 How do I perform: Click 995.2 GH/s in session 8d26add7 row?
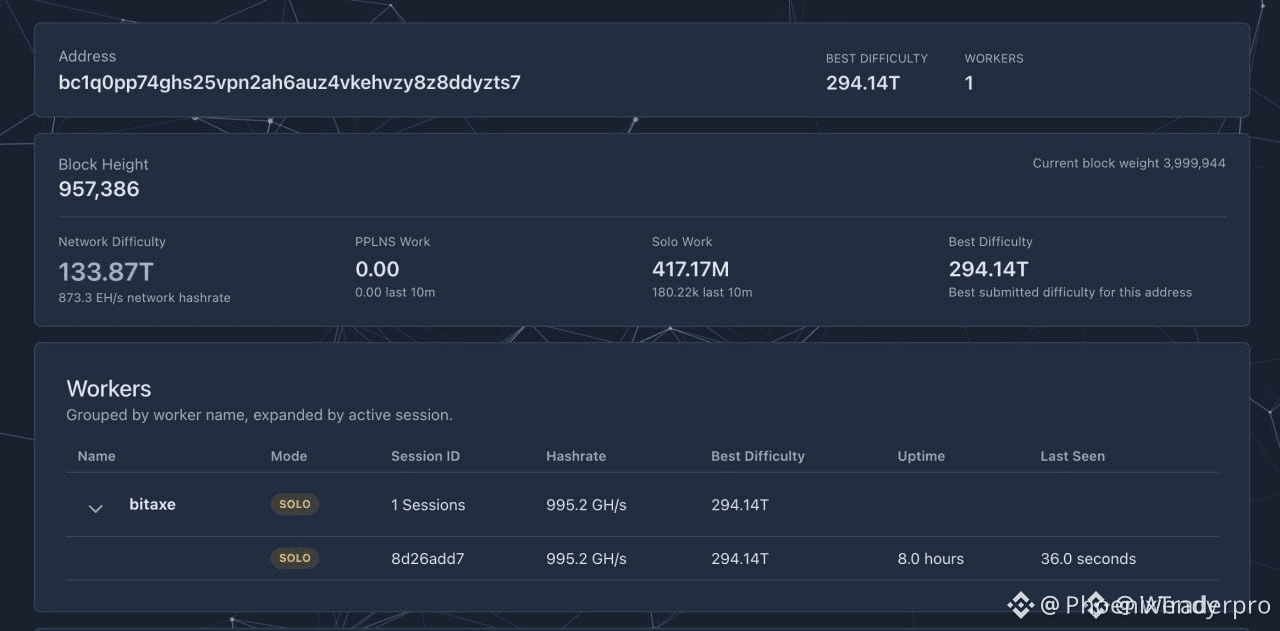coord(586,559)
